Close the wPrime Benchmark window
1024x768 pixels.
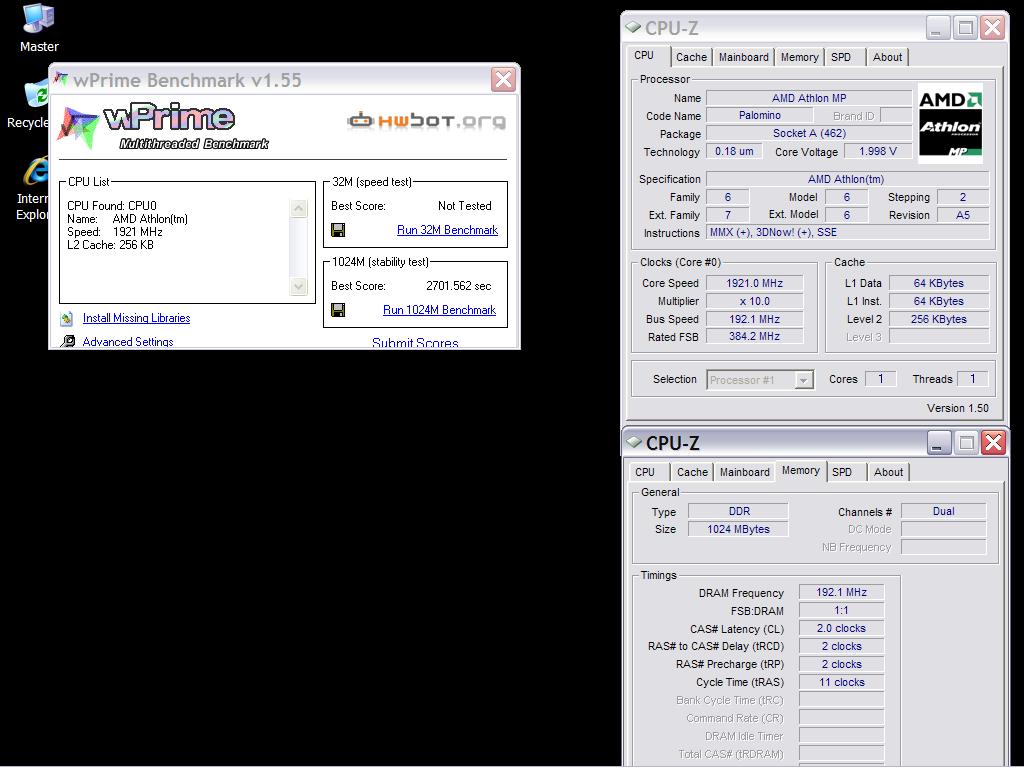coord(504,80)
